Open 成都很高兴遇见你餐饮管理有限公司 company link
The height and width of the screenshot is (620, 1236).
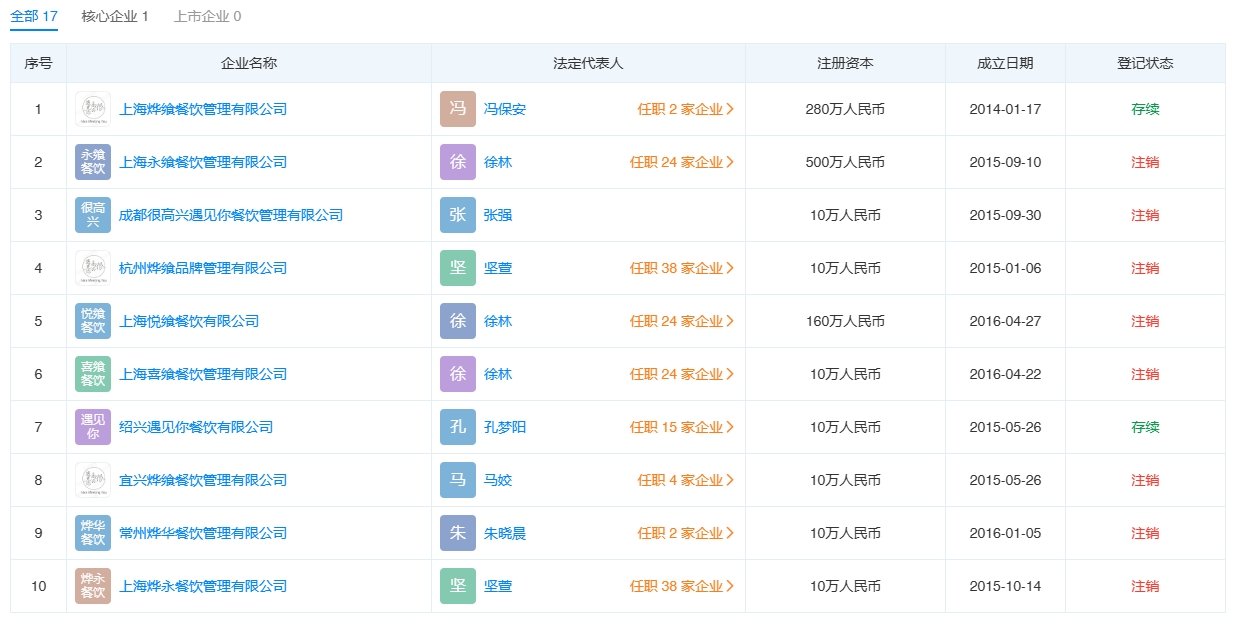231,215
